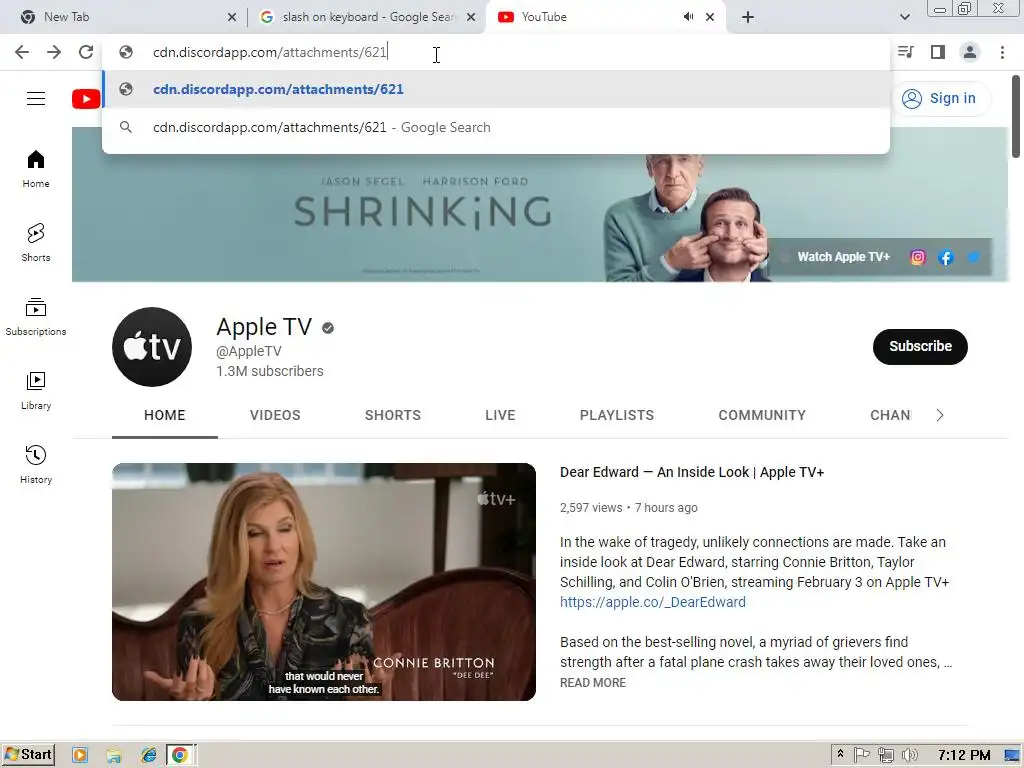Show more channel tabs with right chevron
Viewport: 1024px width, 768px height.
(940, 415)
